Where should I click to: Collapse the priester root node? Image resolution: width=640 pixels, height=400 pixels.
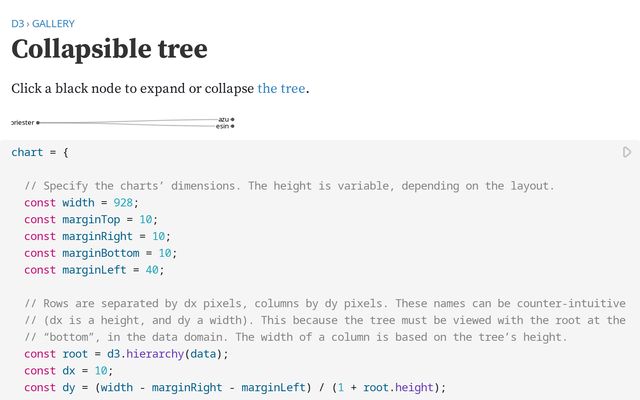tap(38, 122)
